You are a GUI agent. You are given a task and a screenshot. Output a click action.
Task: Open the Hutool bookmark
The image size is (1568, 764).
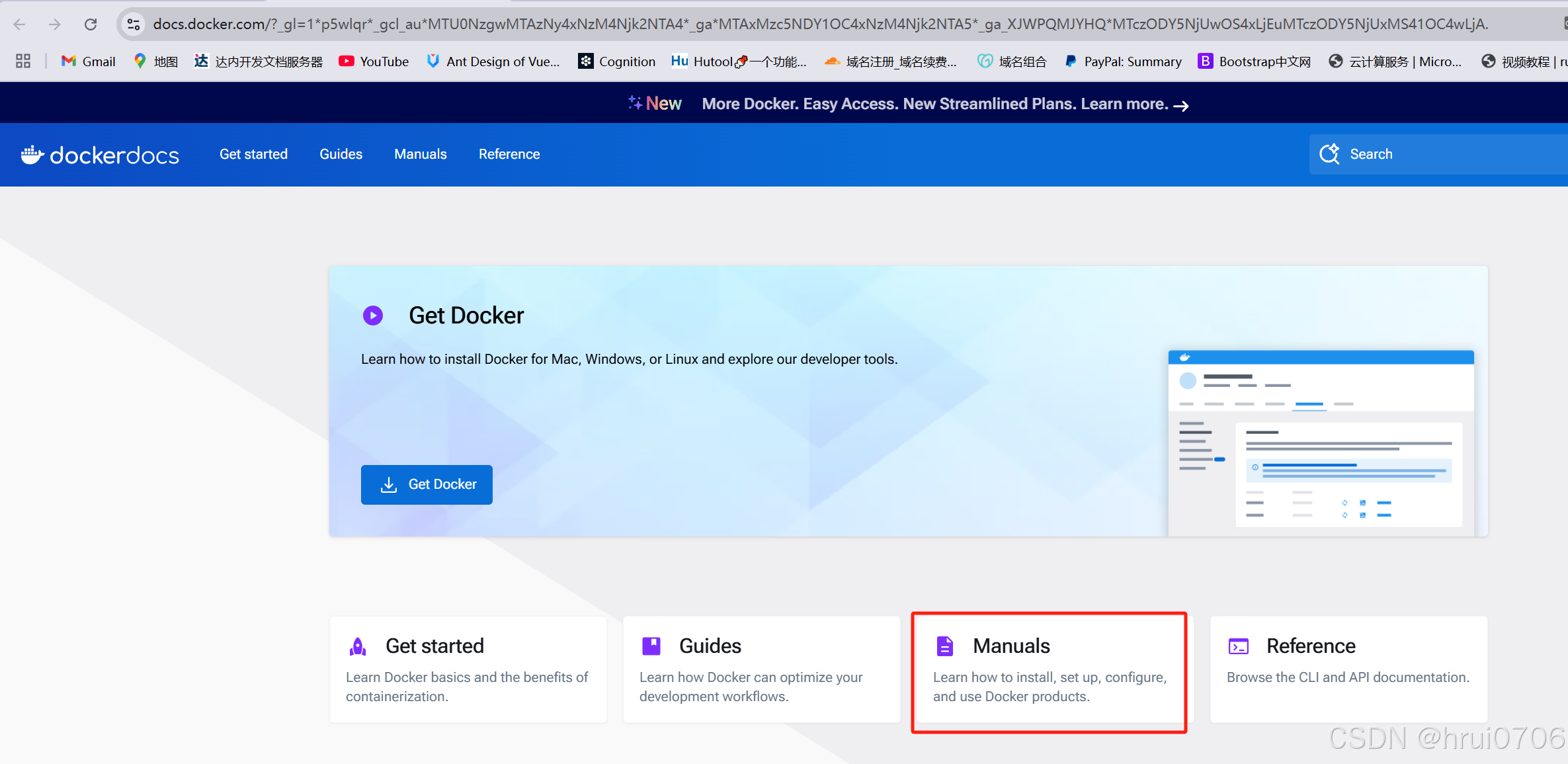click(x=739, y=62)
